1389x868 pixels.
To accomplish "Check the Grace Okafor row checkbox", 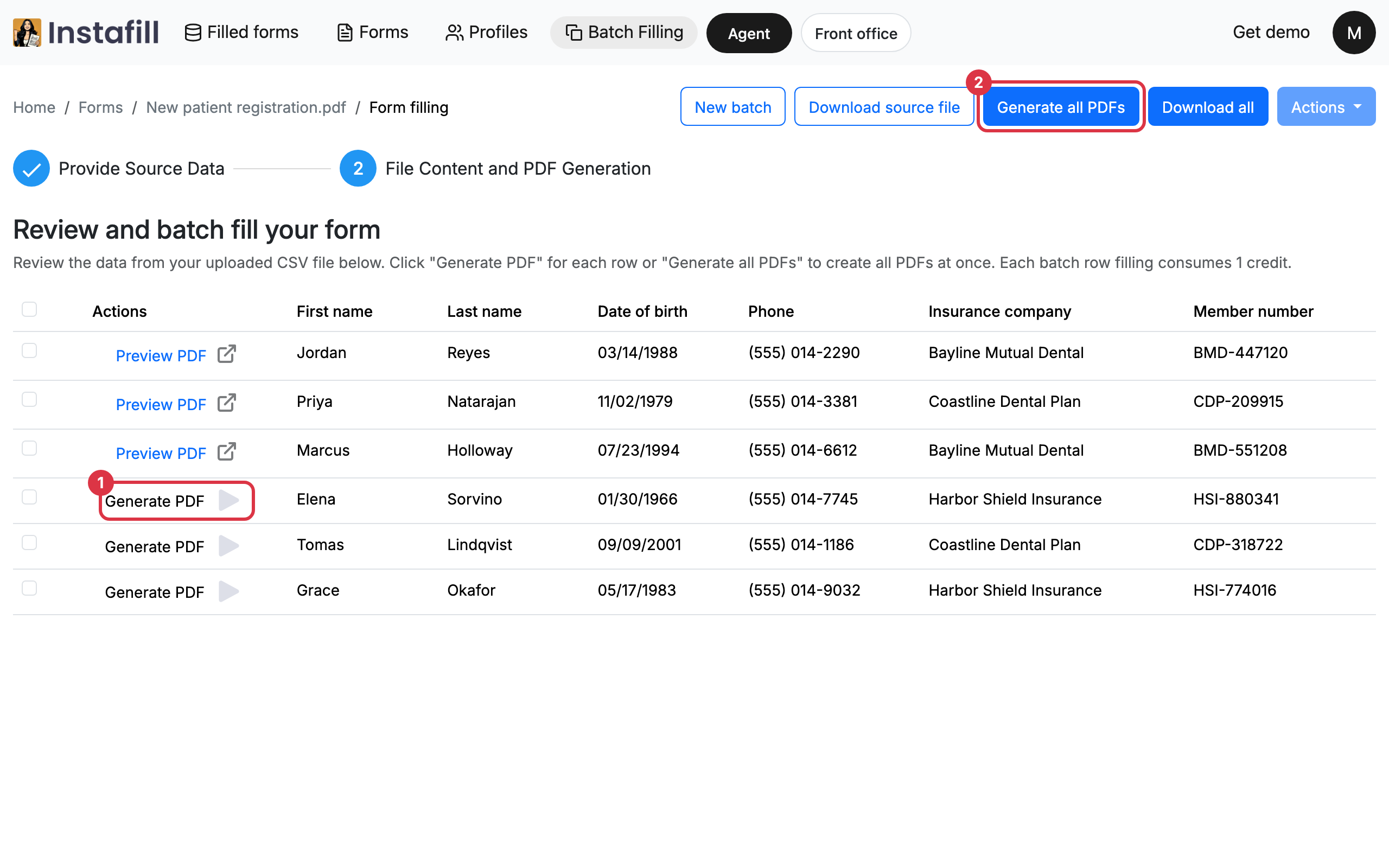I will pos(29,589).
